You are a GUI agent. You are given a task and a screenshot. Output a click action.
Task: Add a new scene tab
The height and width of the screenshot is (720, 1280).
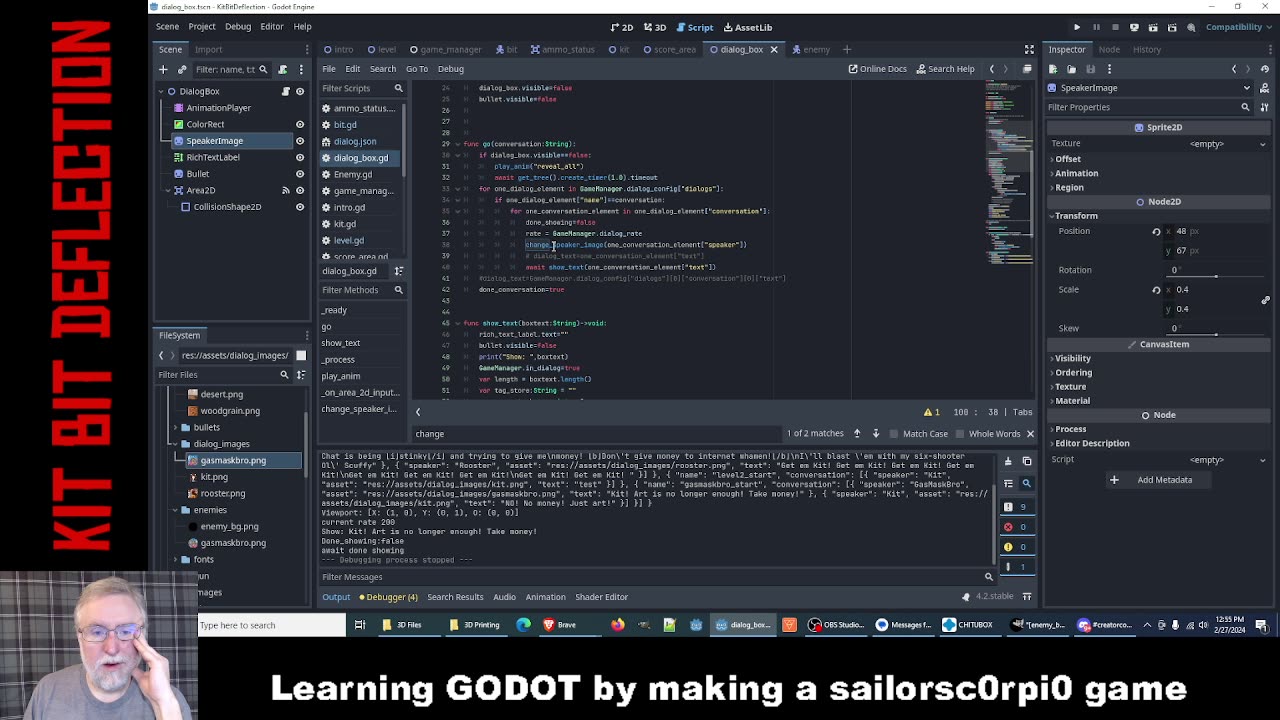846,49
